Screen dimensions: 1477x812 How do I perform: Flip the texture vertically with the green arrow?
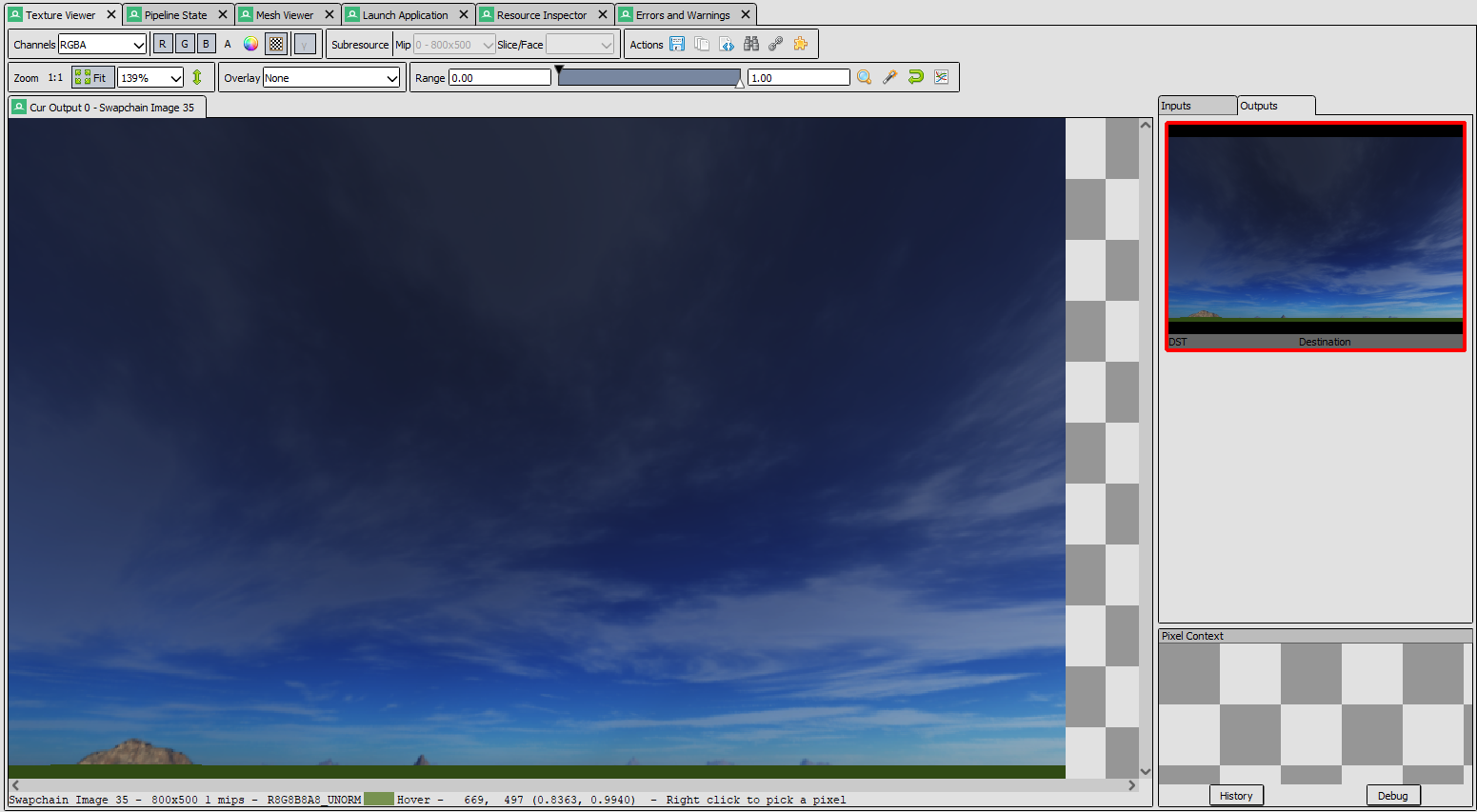pos(197,77)
